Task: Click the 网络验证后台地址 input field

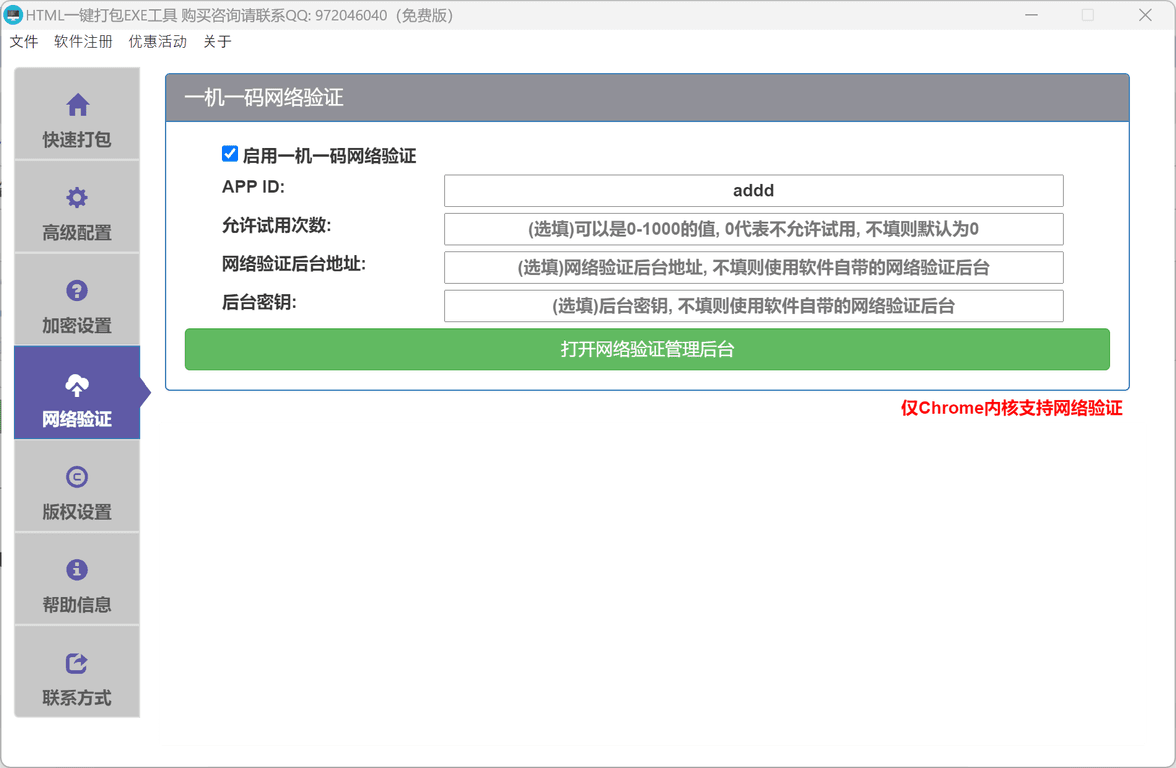Action: (x=753, y=267)
